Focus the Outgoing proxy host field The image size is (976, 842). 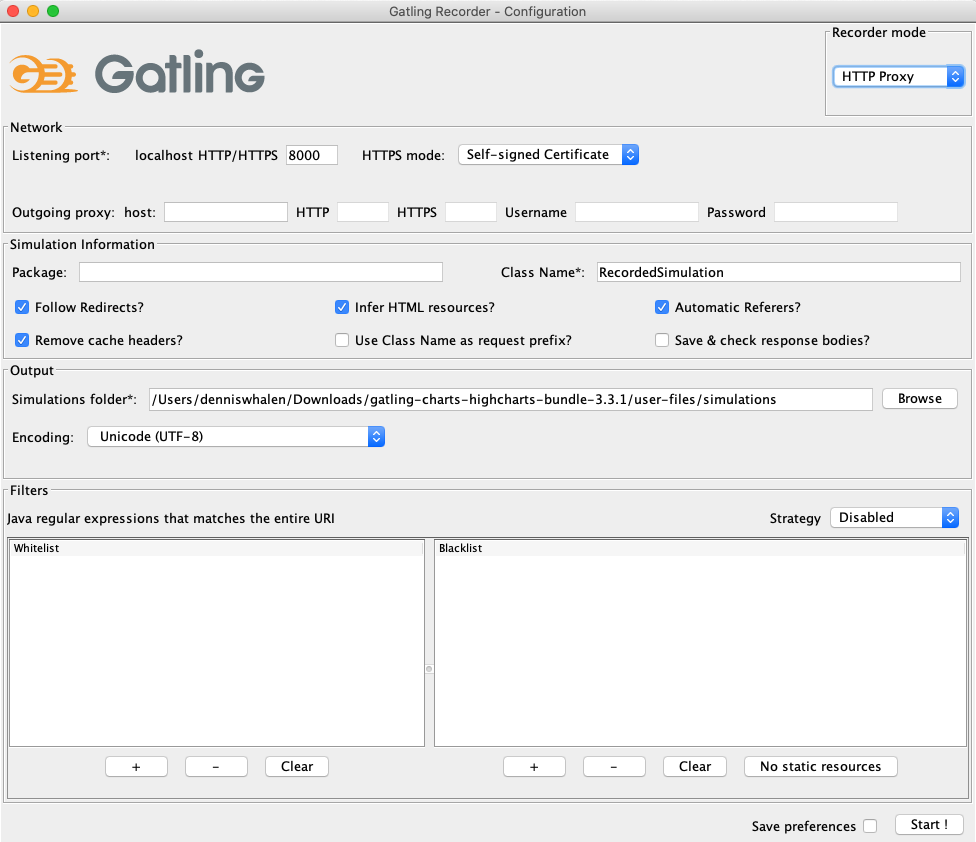[x=226, y=212]
